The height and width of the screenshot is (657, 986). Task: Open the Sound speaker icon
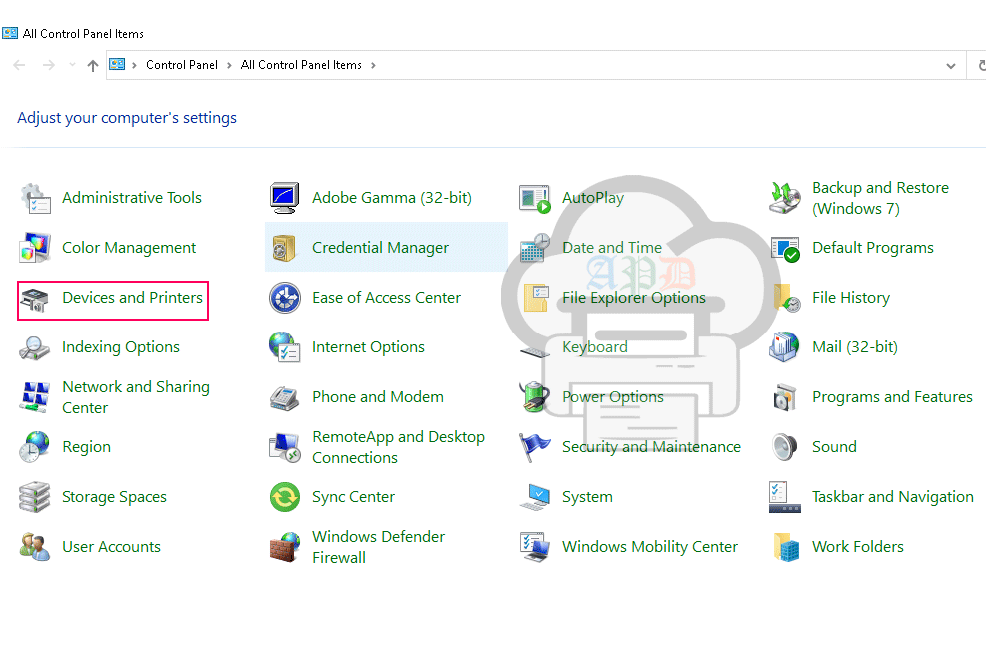pyautogui.click(x=785, y=447)
